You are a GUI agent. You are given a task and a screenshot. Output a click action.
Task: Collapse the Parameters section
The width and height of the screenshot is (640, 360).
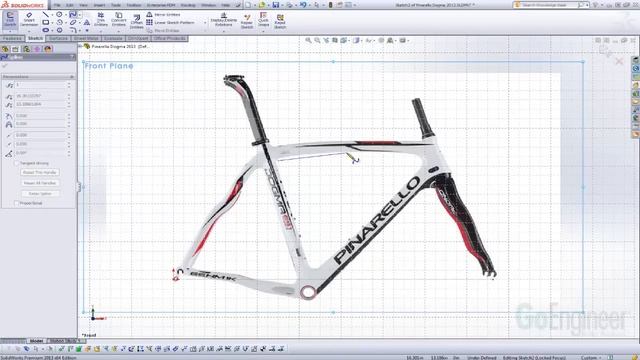click(x=72, y=77)
